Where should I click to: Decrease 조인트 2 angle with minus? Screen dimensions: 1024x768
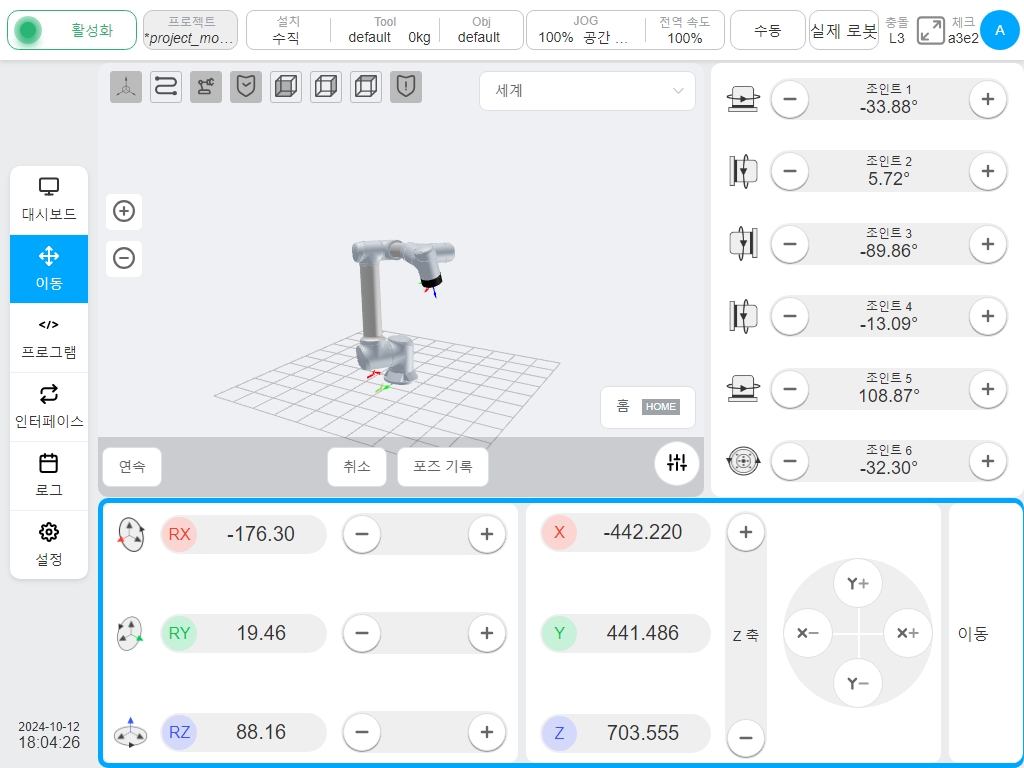[x=790, y=171]
